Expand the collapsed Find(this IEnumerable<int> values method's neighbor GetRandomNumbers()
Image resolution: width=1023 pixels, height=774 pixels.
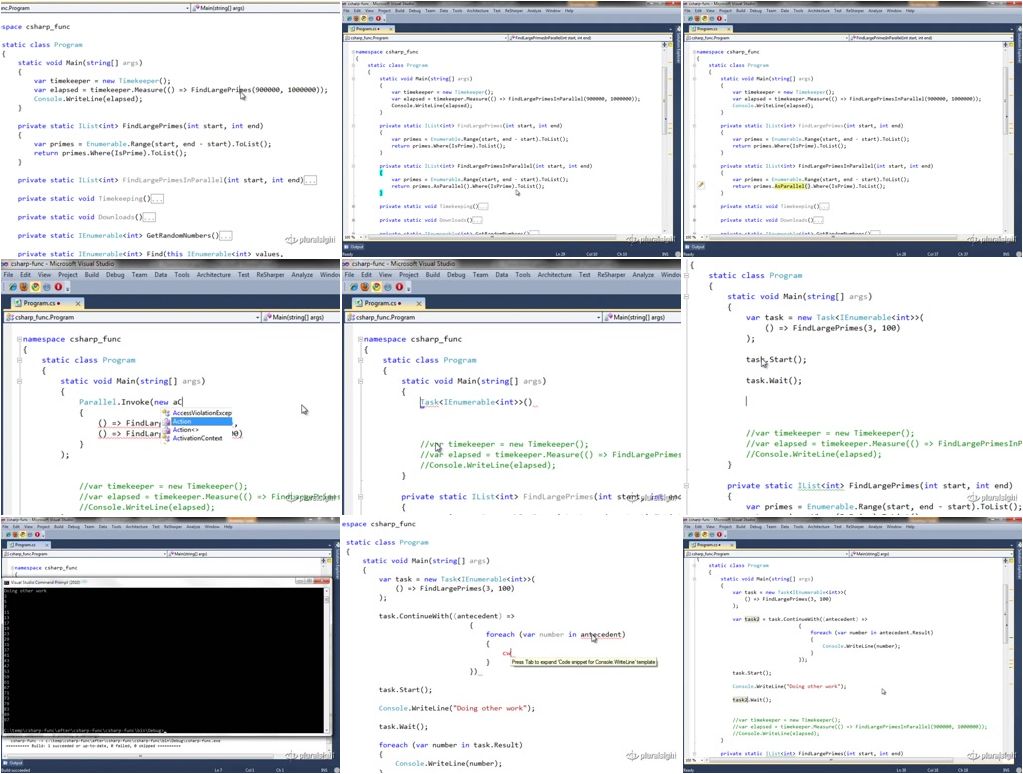(226, 236)
